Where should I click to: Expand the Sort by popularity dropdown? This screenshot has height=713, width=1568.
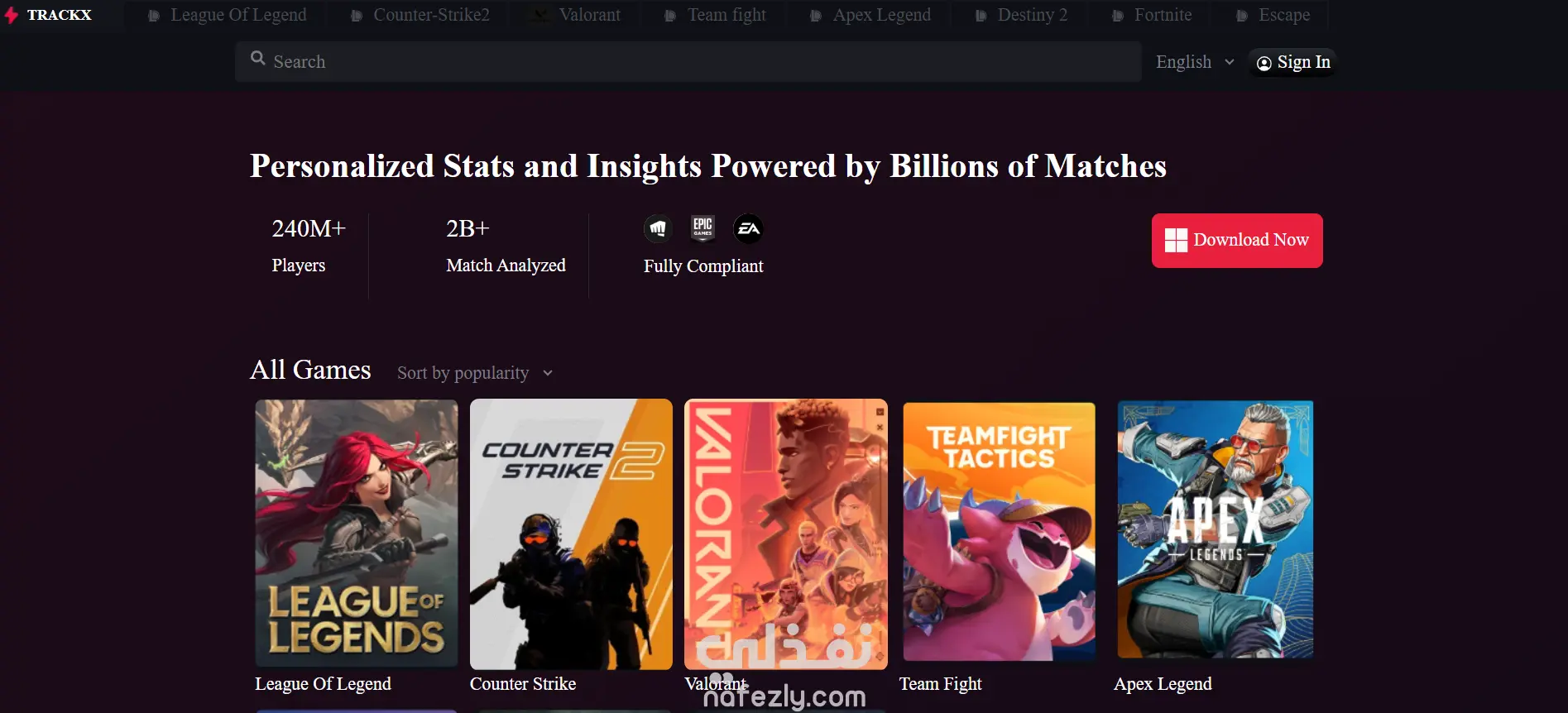tap(474, 373)
